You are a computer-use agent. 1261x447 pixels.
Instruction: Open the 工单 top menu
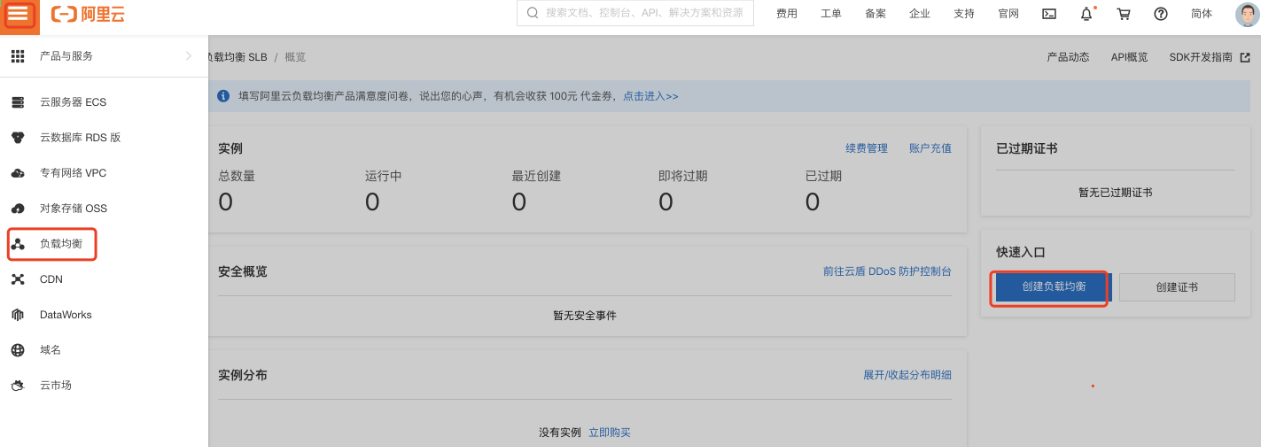pos(831,14)
